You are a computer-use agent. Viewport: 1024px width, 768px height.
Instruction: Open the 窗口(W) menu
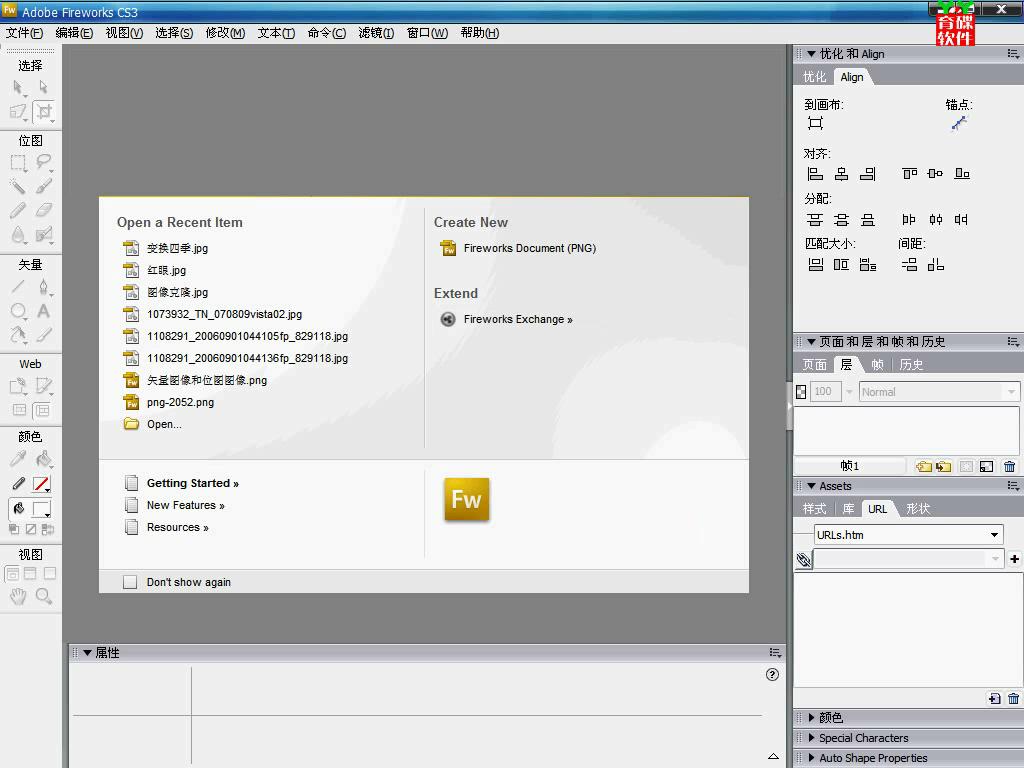427,33
